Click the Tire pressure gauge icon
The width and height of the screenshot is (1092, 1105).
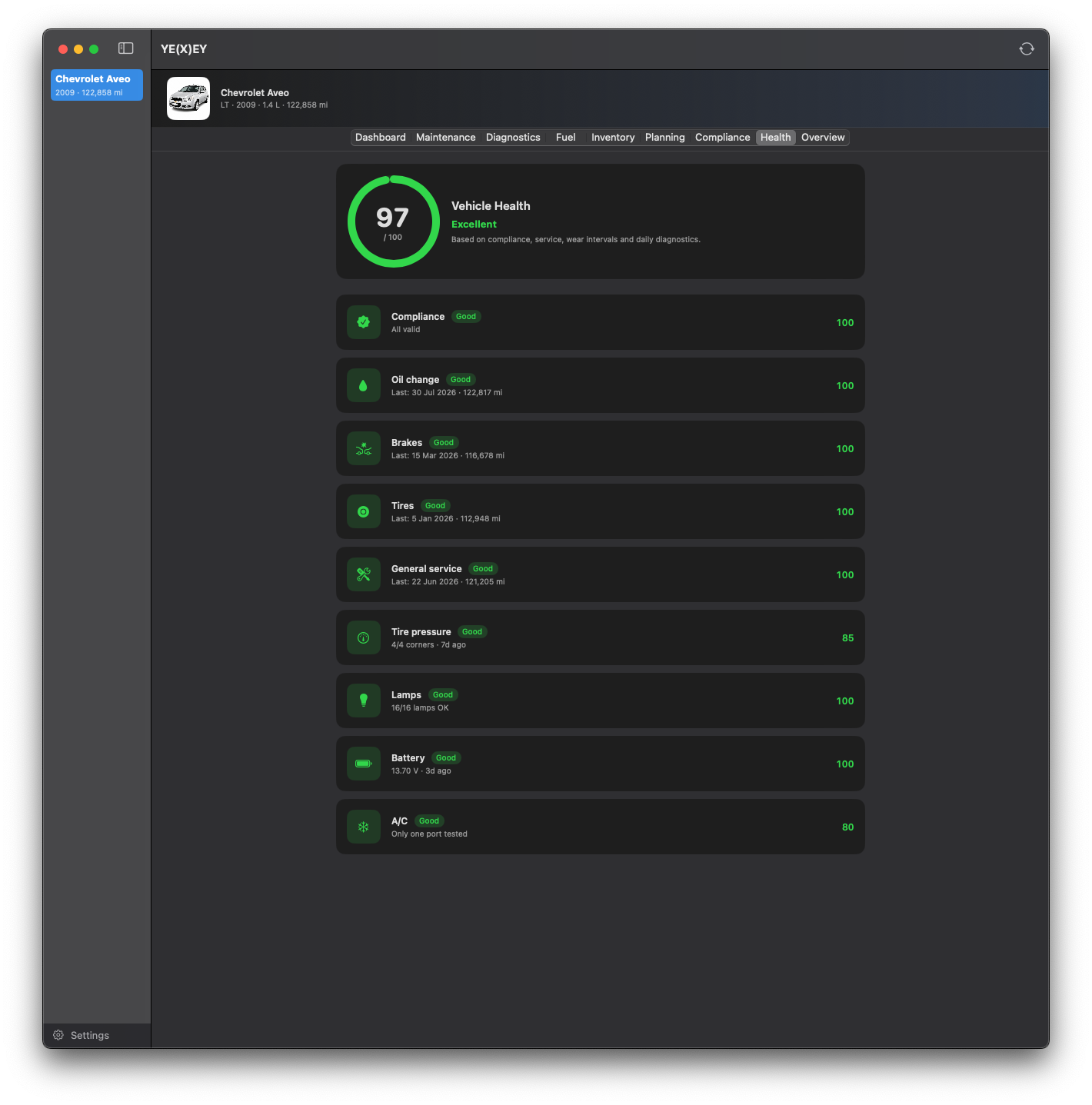[x=364, y=637]
